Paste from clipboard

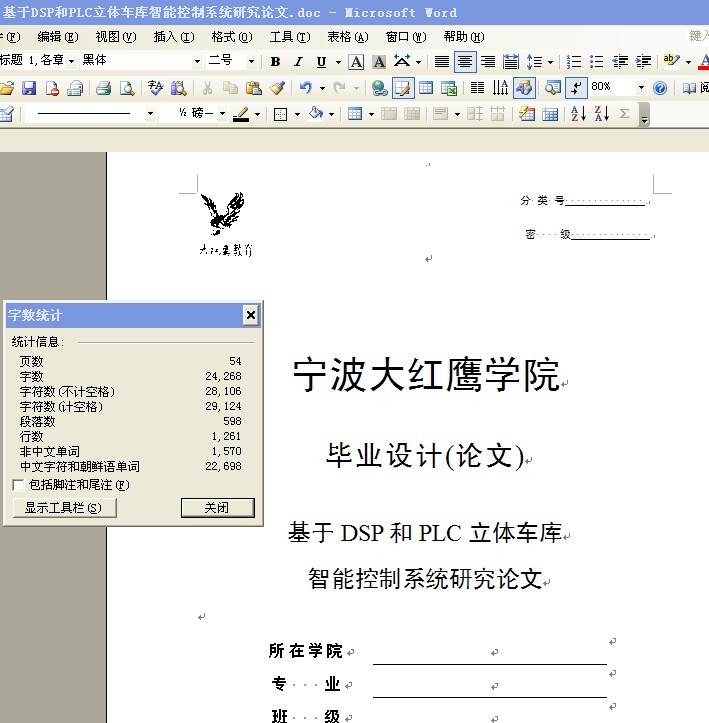(254, 88)
